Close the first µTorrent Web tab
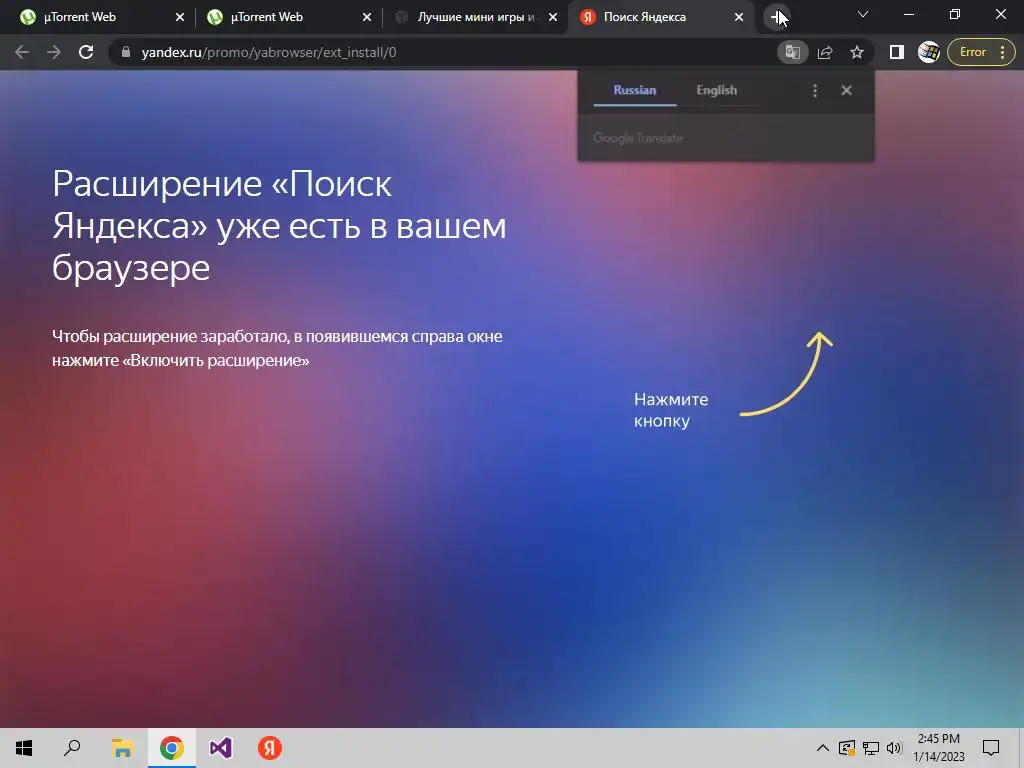This screenshot has height=768, width=1024. 180,17
